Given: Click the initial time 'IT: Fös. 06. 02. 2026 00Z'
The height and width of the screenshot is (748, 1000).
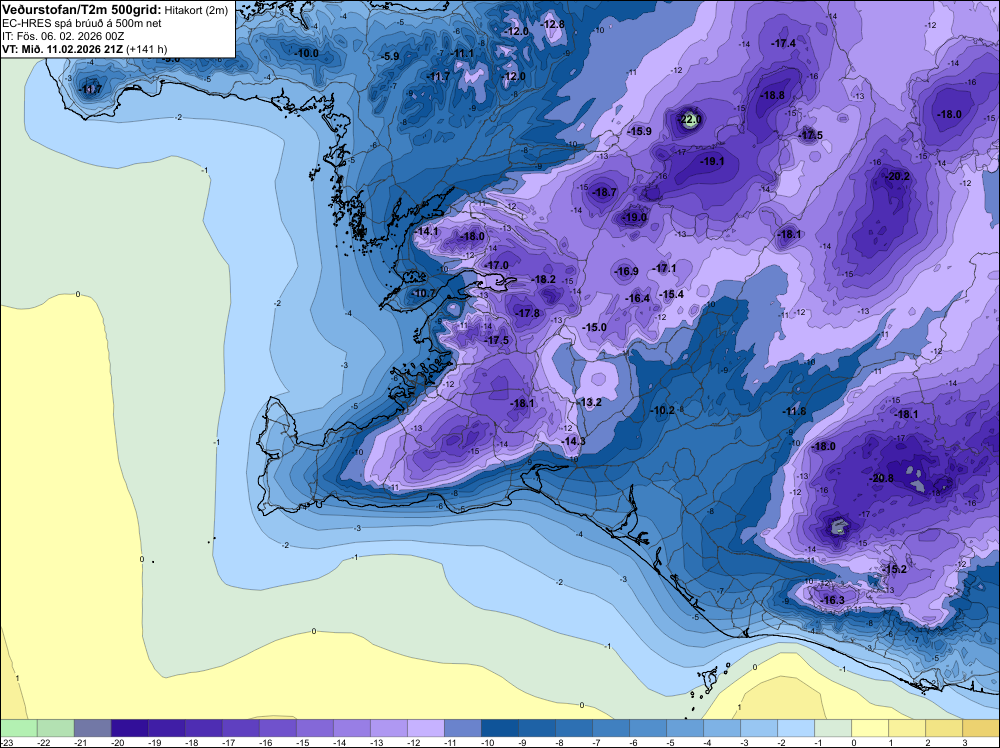Looking at the screenshot, I should click(62, 36).
